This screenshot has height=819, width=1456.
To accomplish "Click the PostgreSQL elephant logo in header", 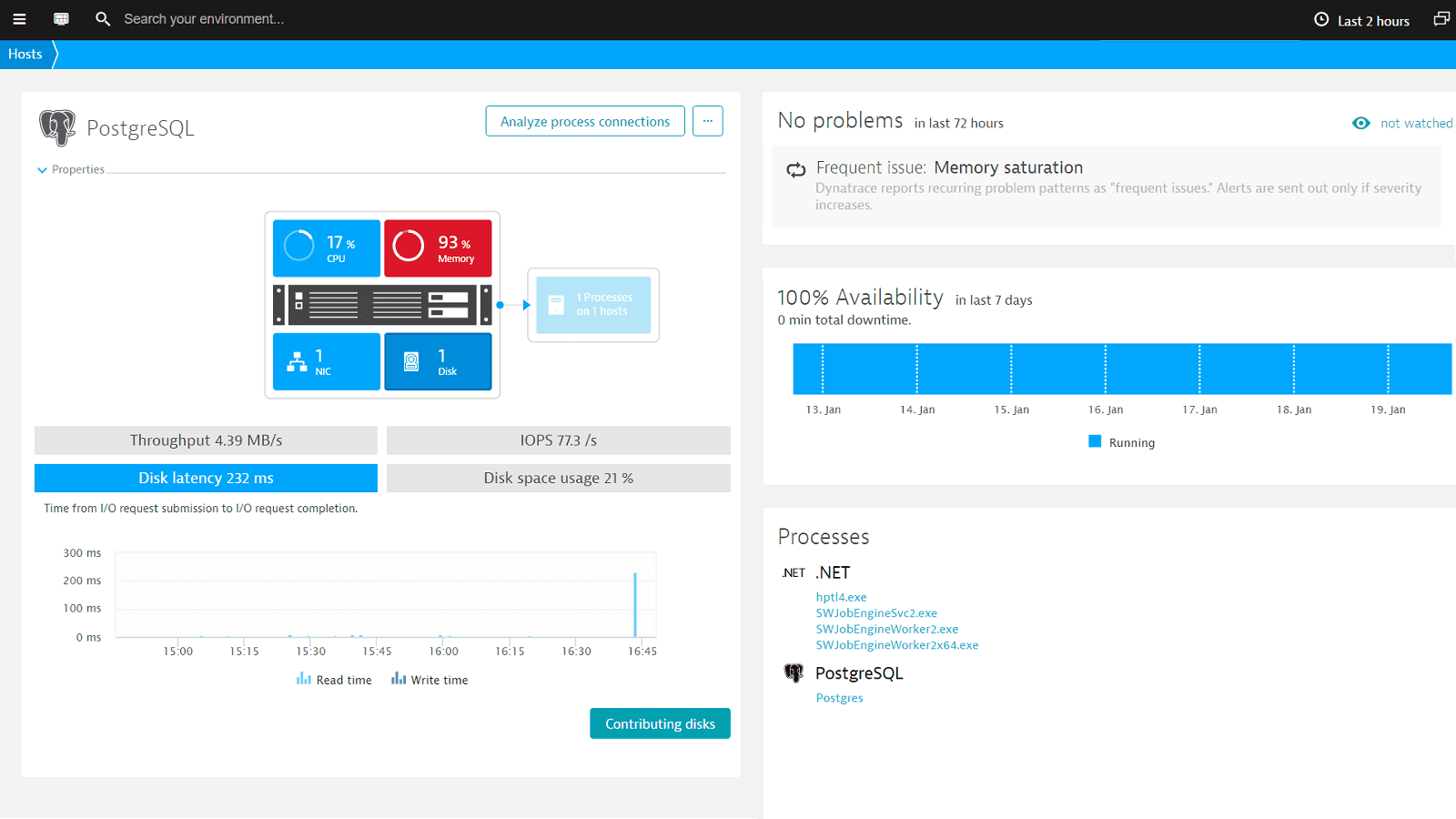I will [56, 127].
